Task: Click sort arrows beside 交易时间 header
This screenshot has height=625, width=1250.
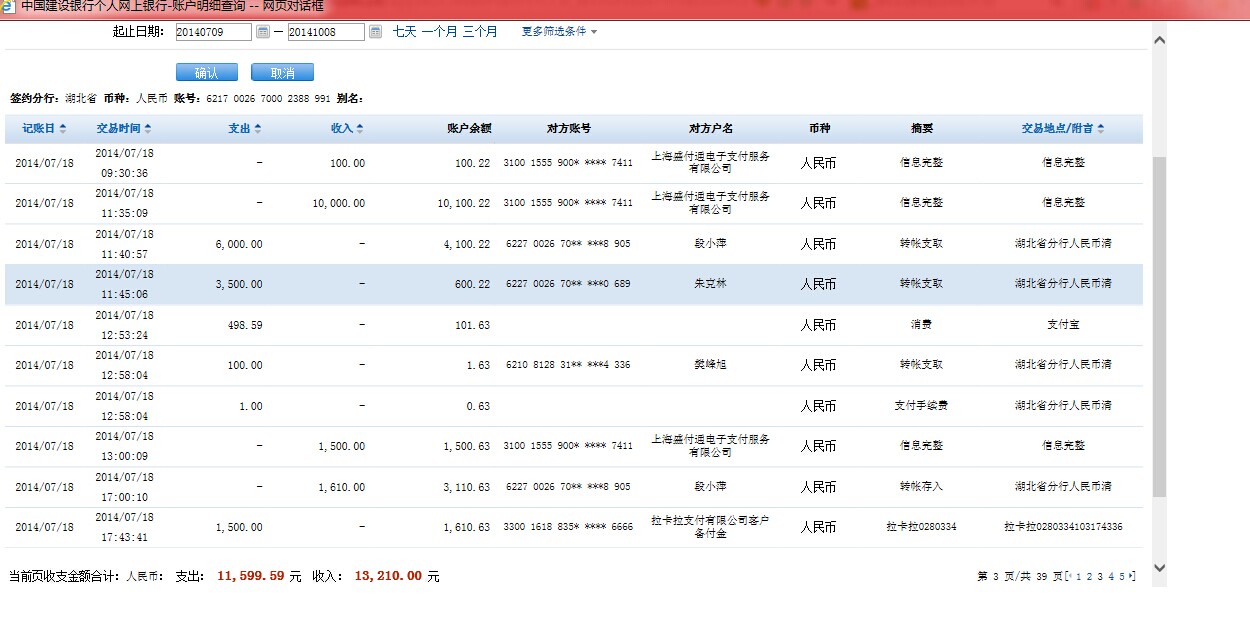Action: 149,129
